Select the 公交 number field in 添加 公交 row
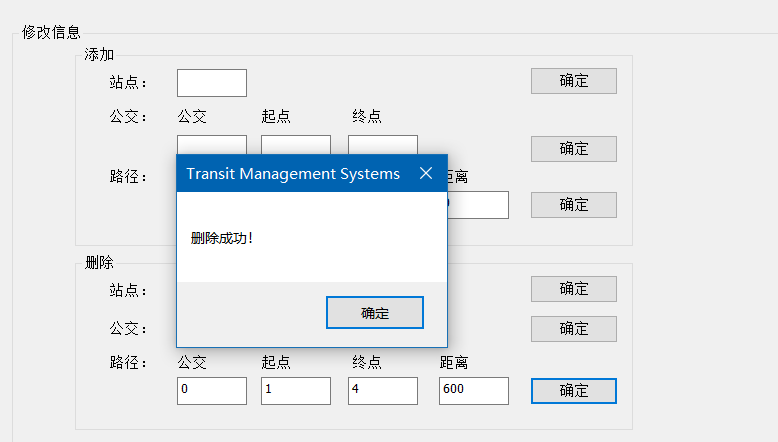The image size is (778, 442). coord(212,145)
